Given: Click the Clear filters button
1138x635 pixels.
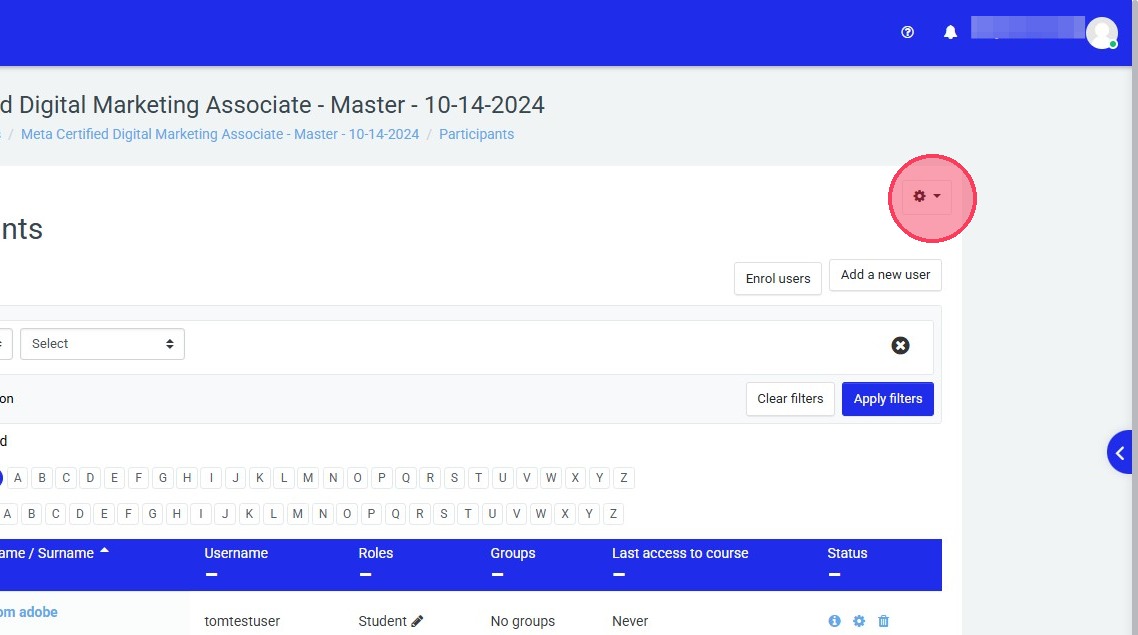Looking at the screenshot, I should pyautogui.click(x=790, y=399).
